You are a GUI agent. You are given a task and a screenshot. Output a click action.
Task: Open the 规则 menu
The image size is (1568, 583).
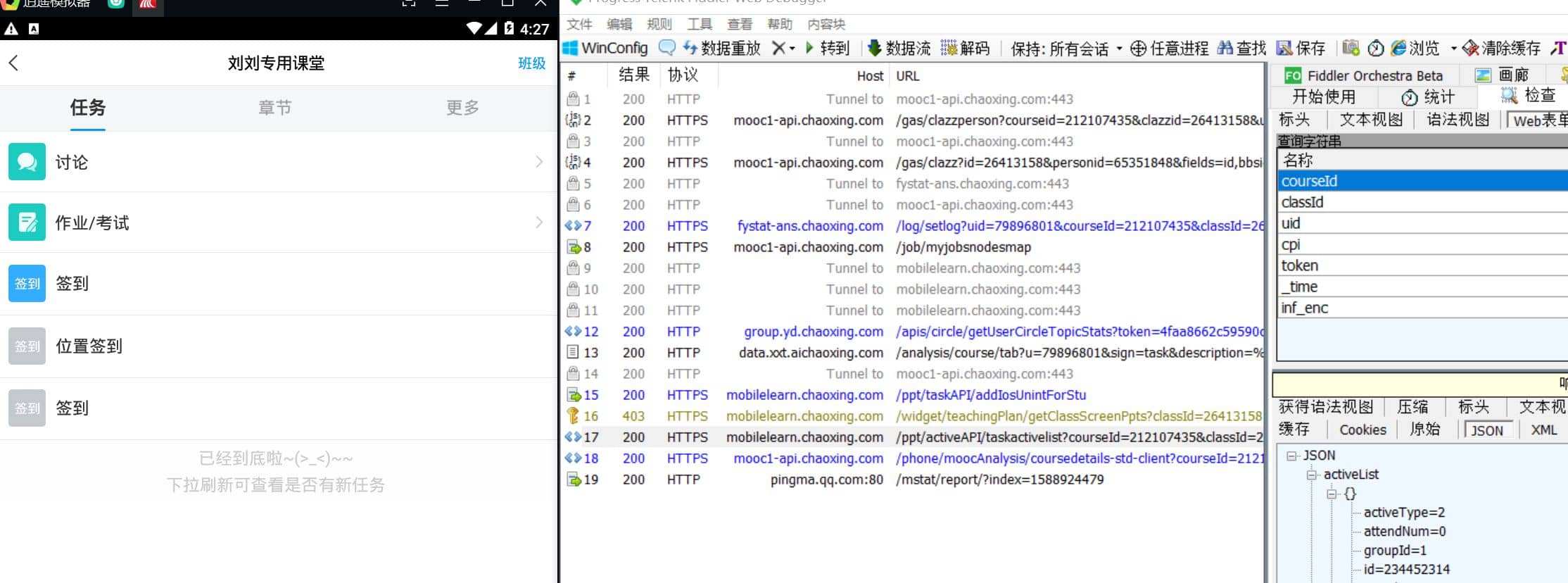point(659,24)
